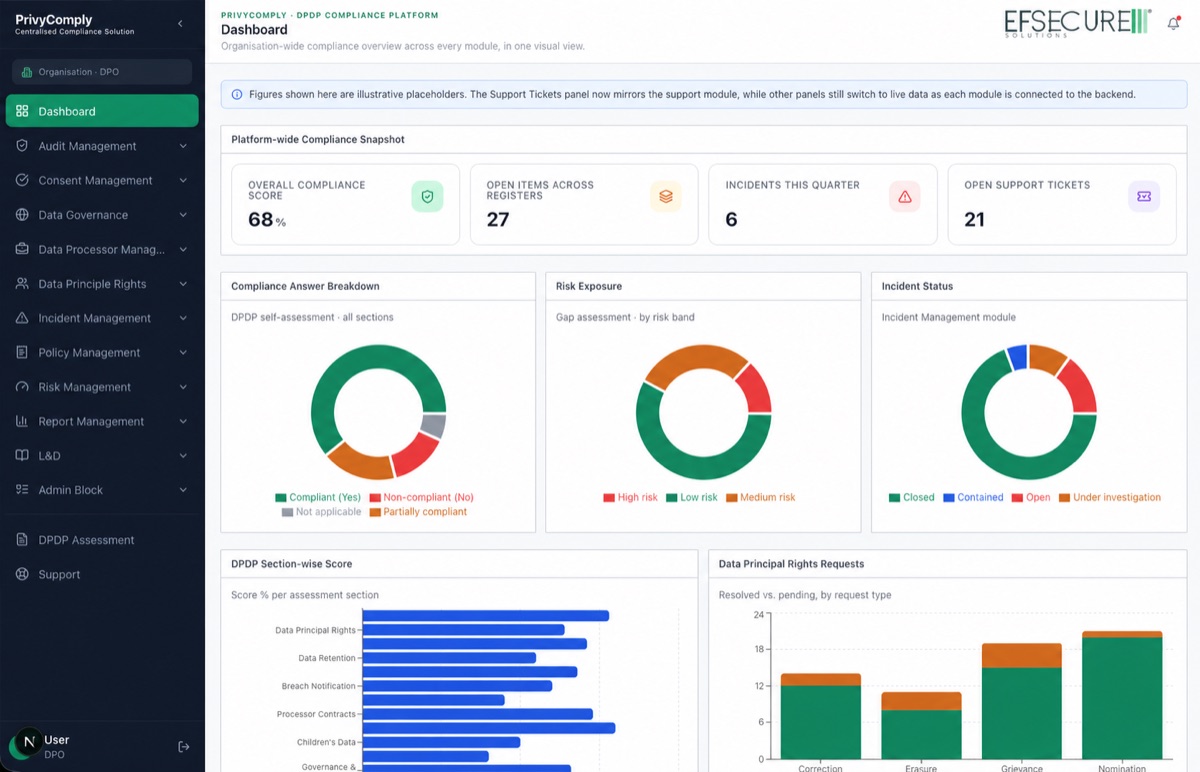
Task: Select Incident Management in the sidebar
Action: tap(102, 318)
